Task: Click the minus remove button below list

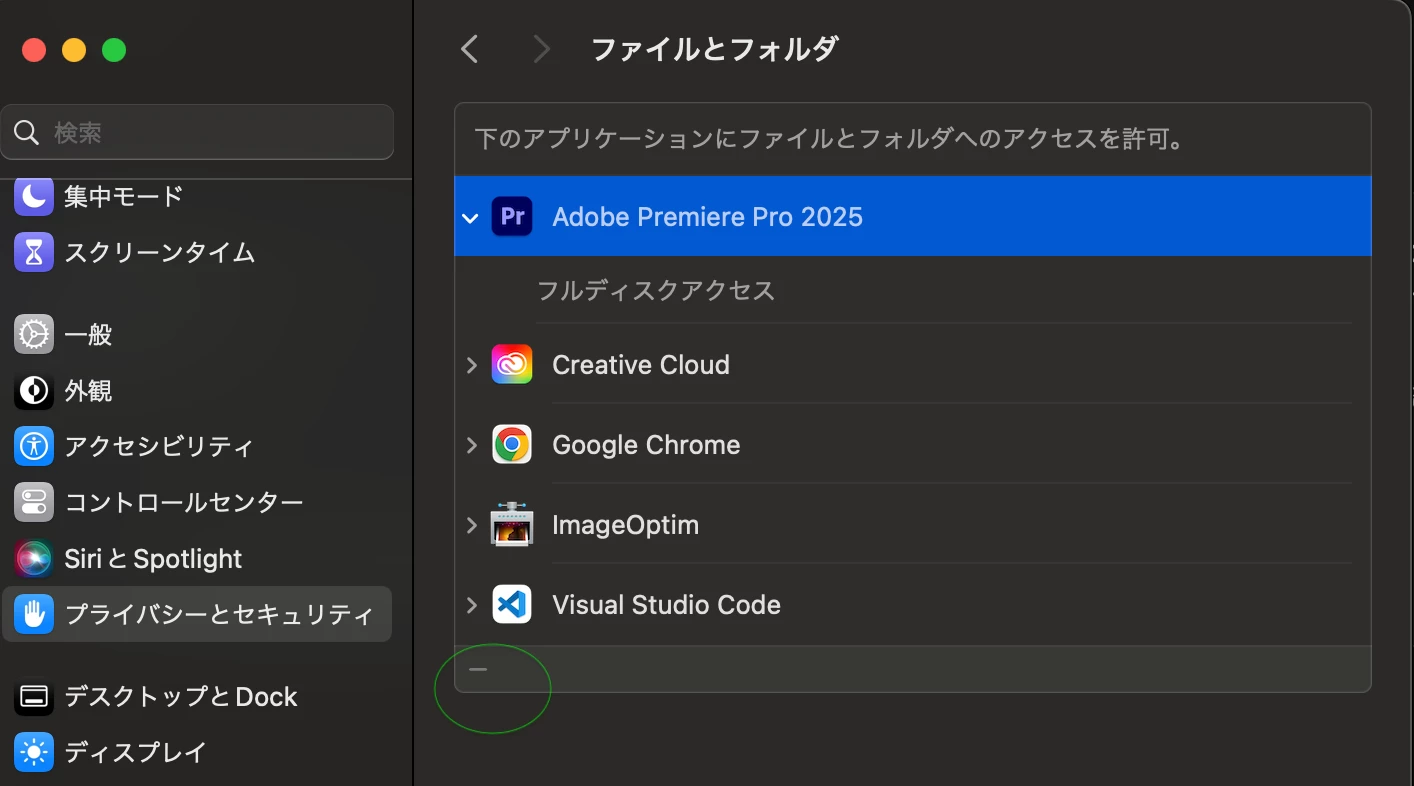Action: 478,669
